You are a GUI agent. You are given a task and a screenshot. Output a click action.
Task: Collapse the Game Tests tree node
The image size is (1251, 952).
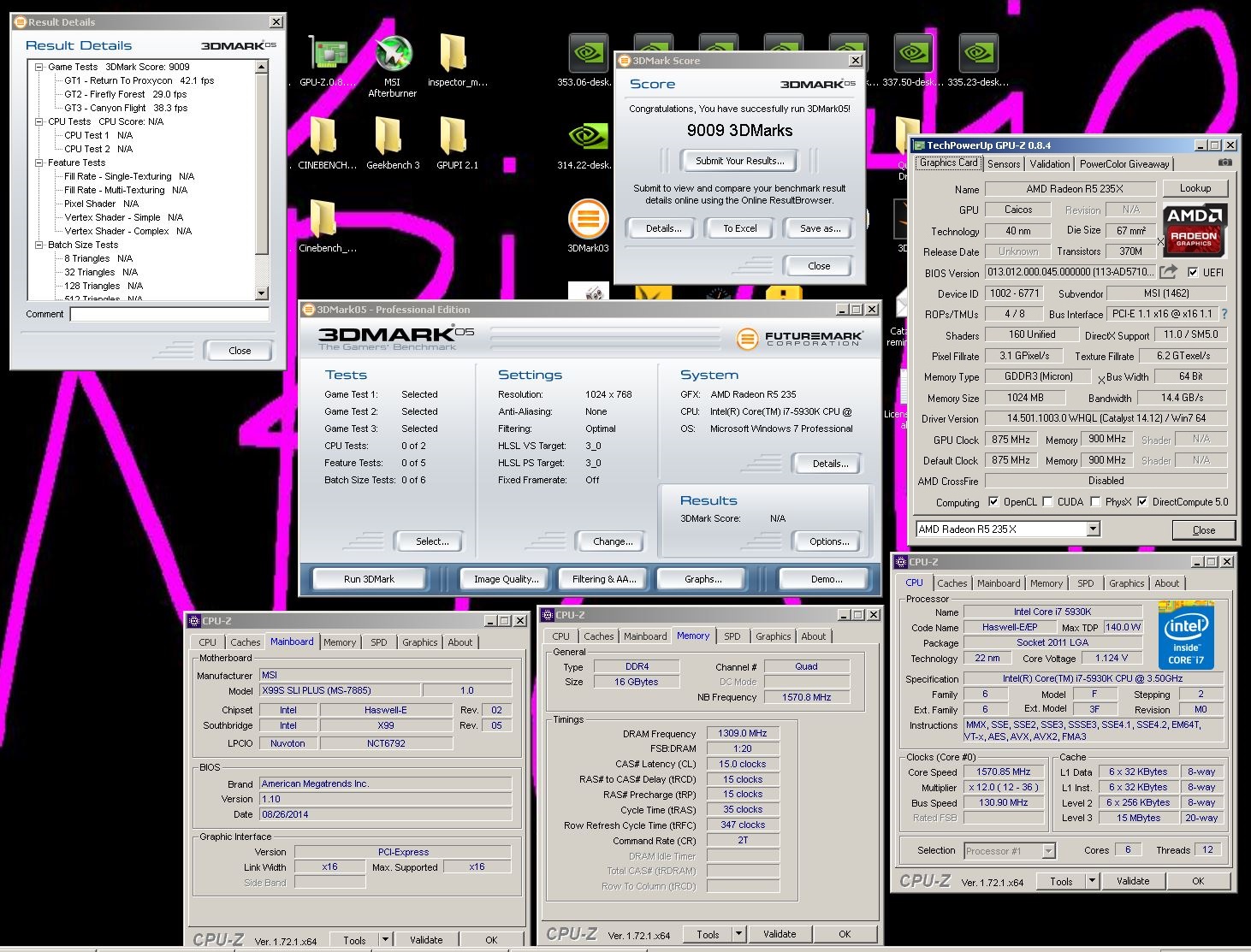click(39, 67)
